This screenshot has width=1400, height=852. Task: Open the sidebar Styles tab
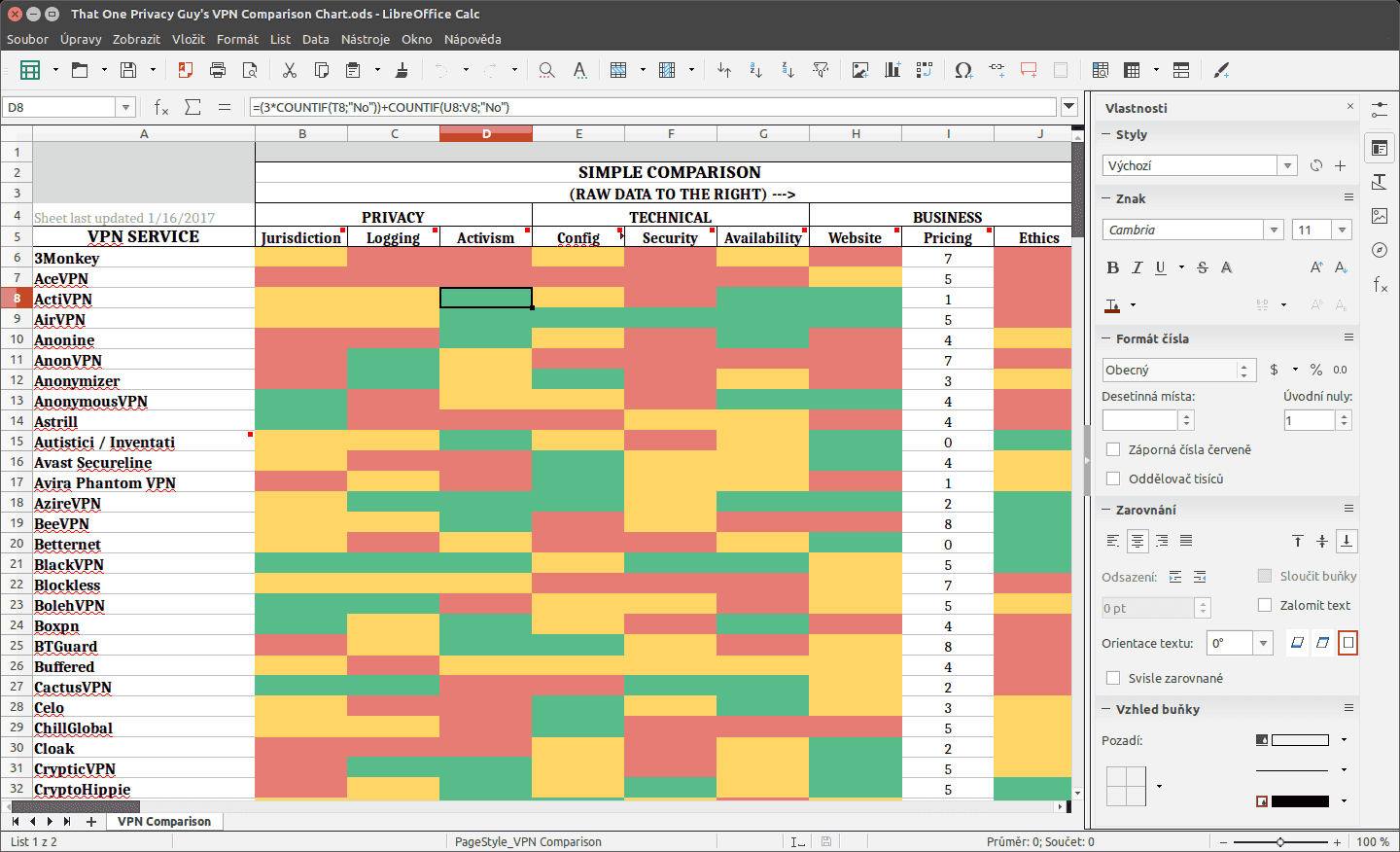[x=1379, y=182]
